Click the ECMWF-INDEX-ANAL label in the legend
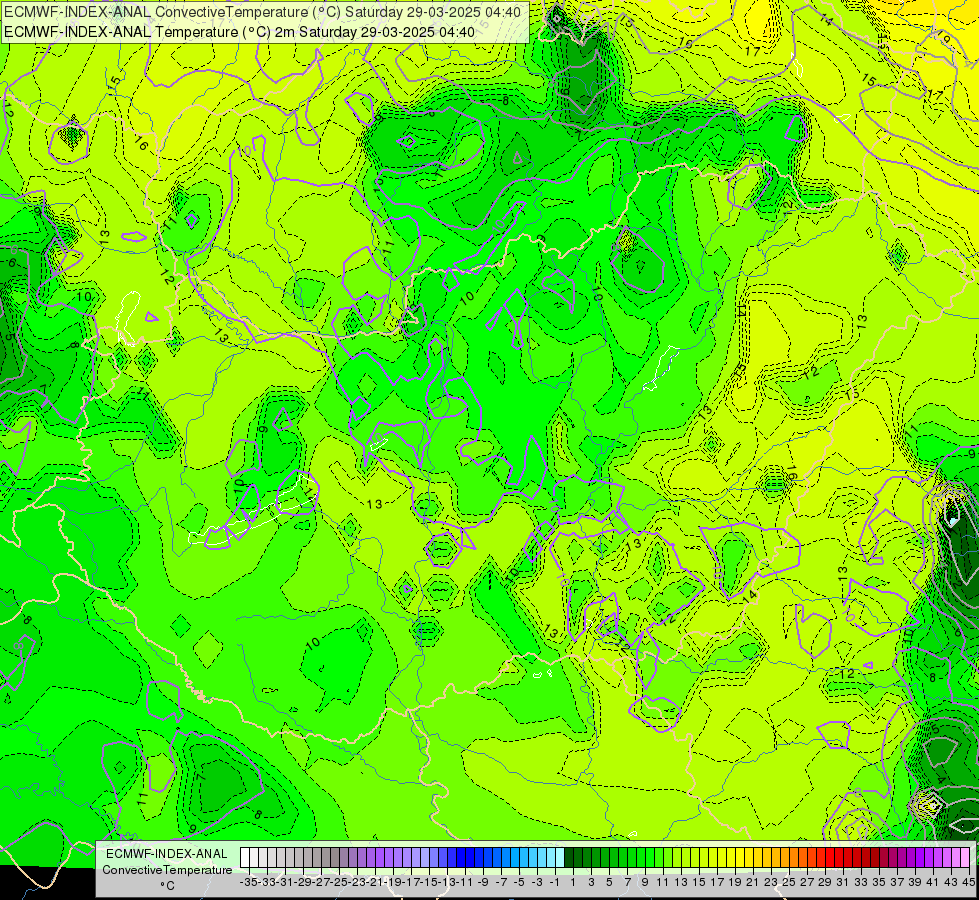The height and width of the screenshot is (900, 979). click(x=167, y=854)
